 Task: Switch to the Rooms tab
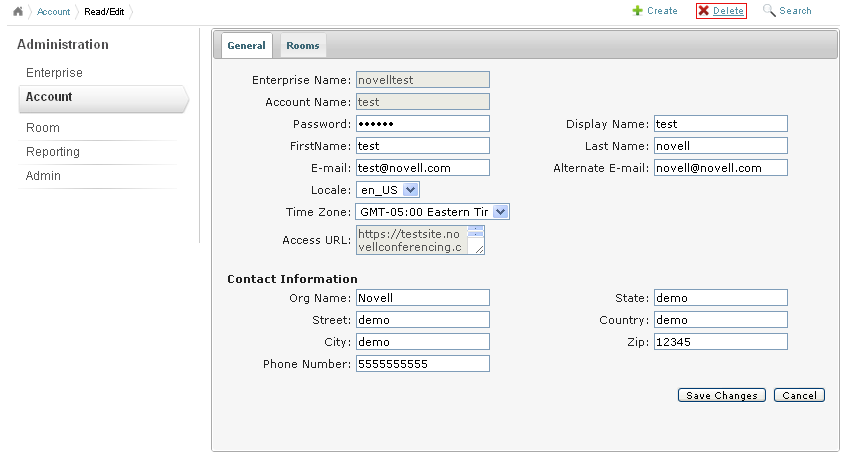[302, 45]
